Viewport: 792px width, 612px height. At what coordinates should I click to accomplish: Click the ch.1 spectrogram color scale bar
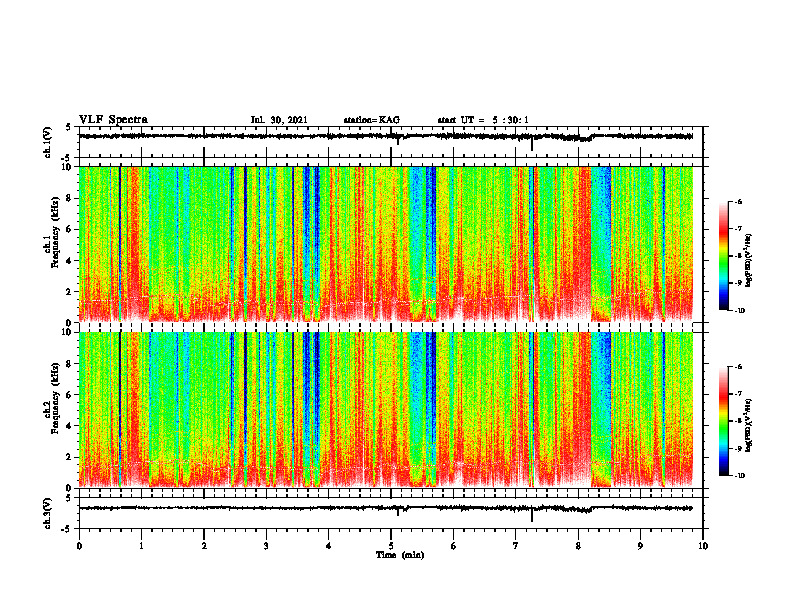724,256
